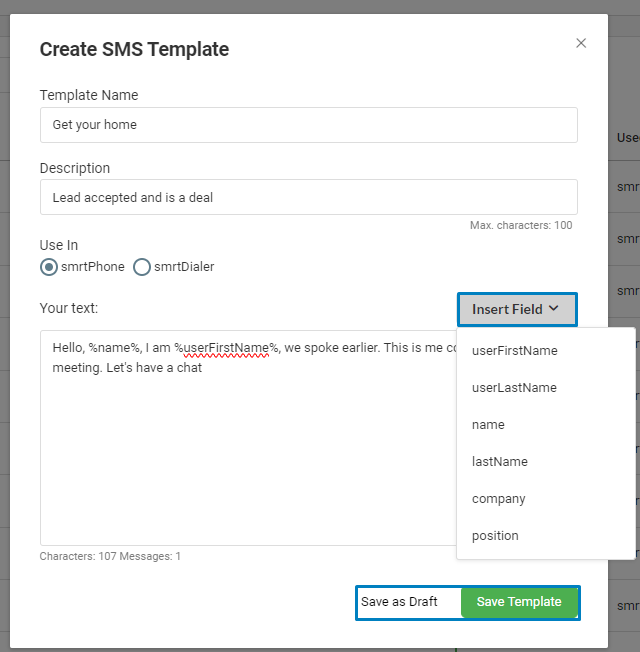Select the smrtDialer radio button
The width and height of the screenshot is (640, 652).
click(x=142, y=267)
